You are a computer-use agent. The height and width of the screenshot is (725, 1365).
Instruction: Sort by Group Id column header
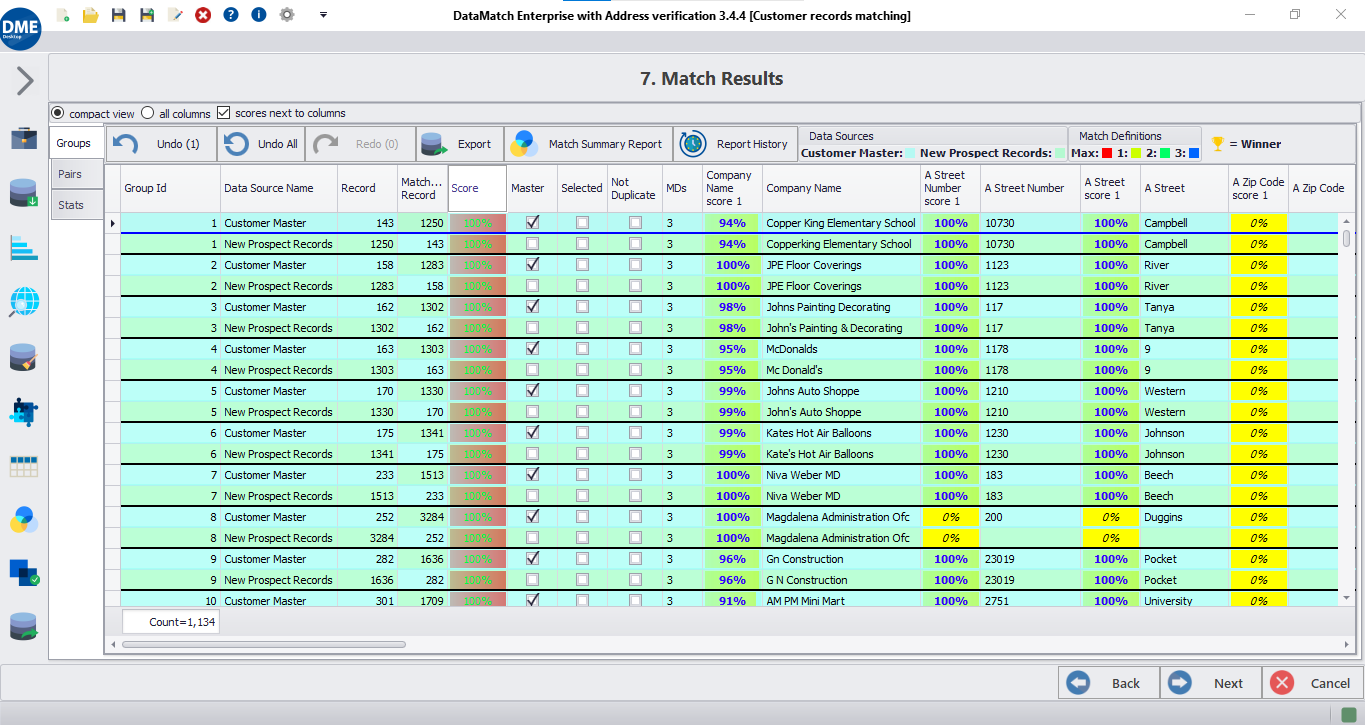[x=170, y=188]
